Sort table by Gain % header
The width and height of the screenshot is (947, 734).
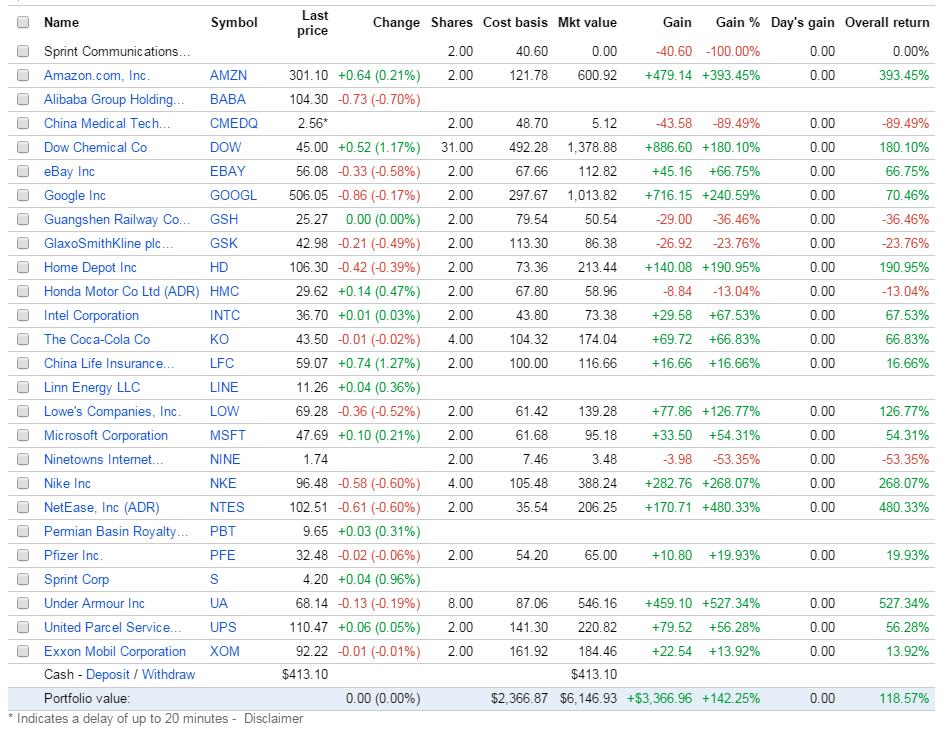737,22
